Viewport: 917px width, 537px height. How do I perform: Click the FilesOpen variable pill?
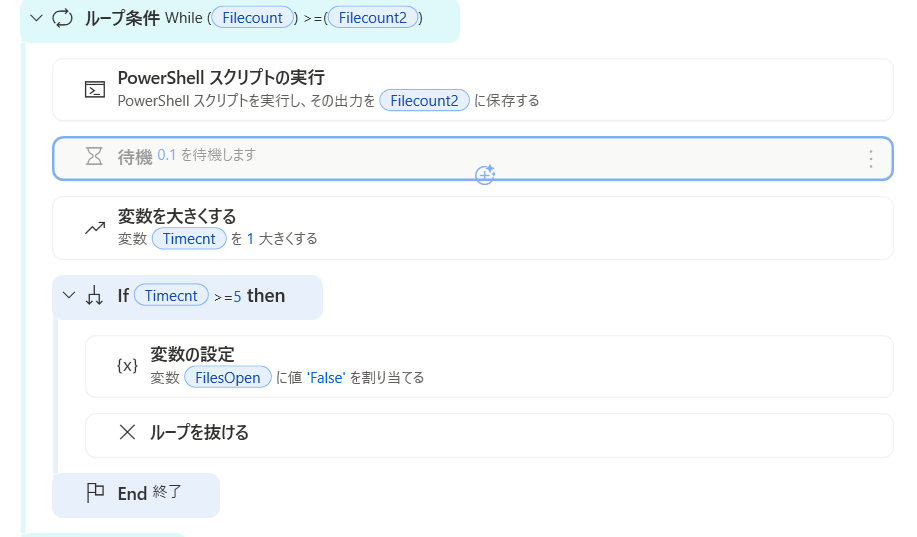(x=227, y=377)
